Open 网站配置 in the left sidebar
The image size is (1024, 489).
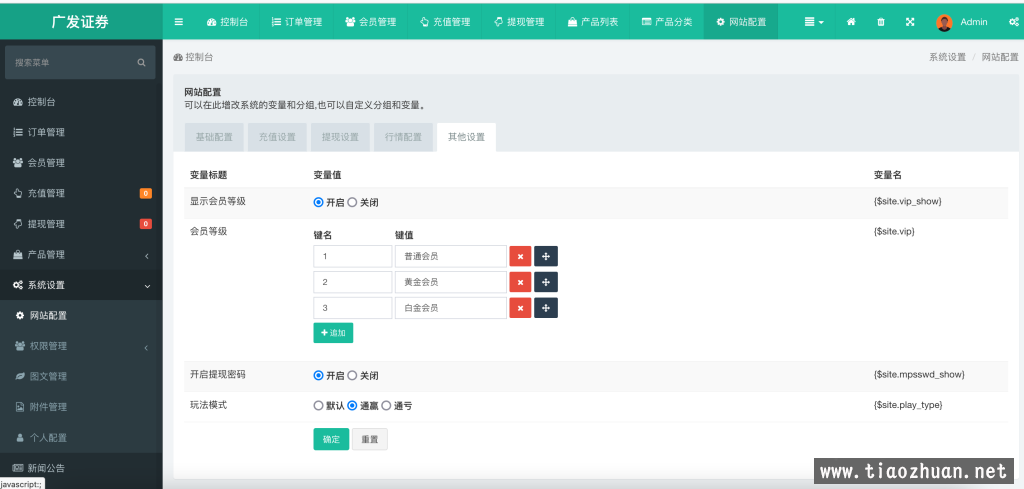(81, 315)
